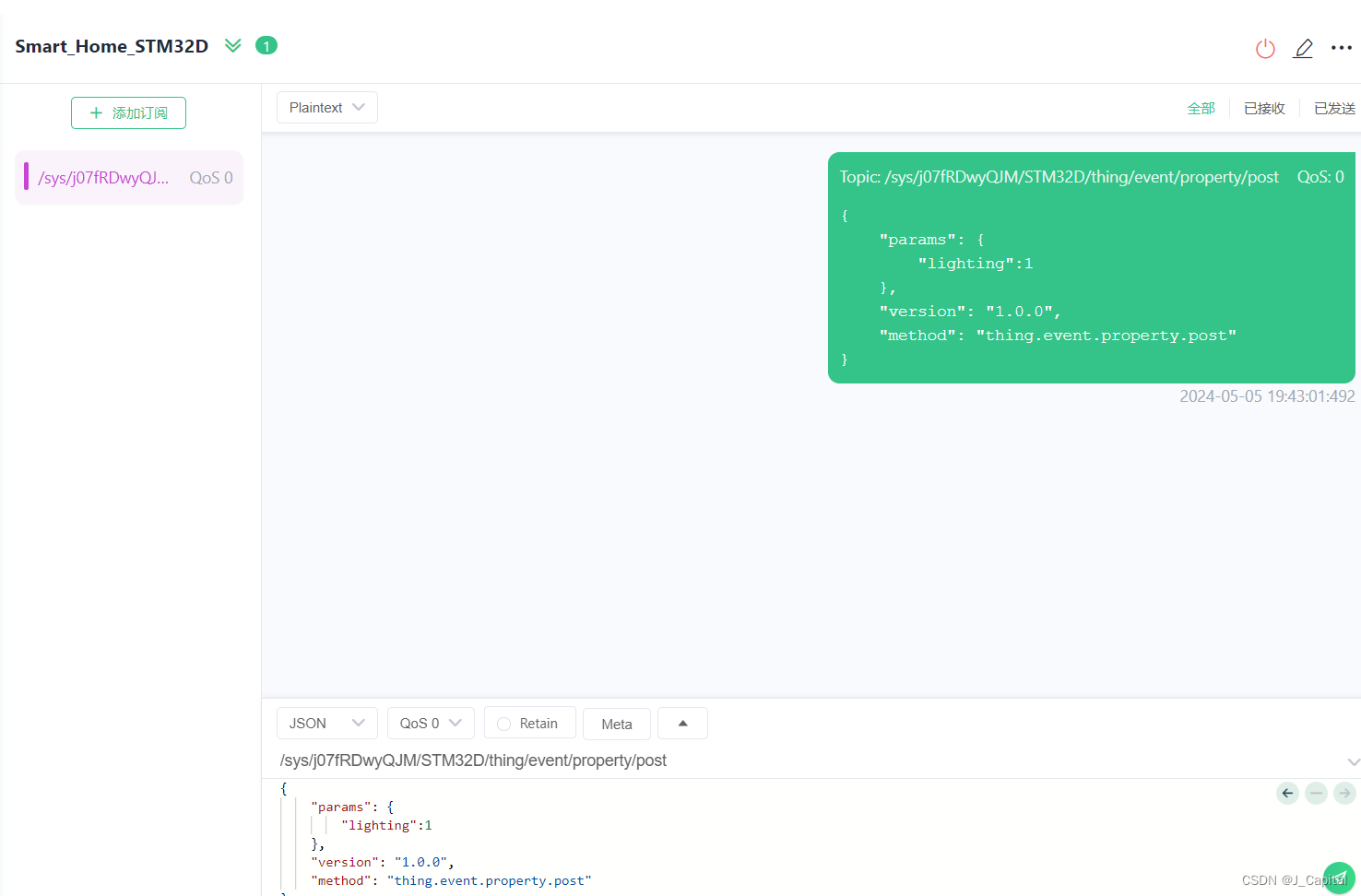Click the up-triangle collapse button
Viewport: 1361px width, 896px height.
pyautogui.click(x=682, y=724)
